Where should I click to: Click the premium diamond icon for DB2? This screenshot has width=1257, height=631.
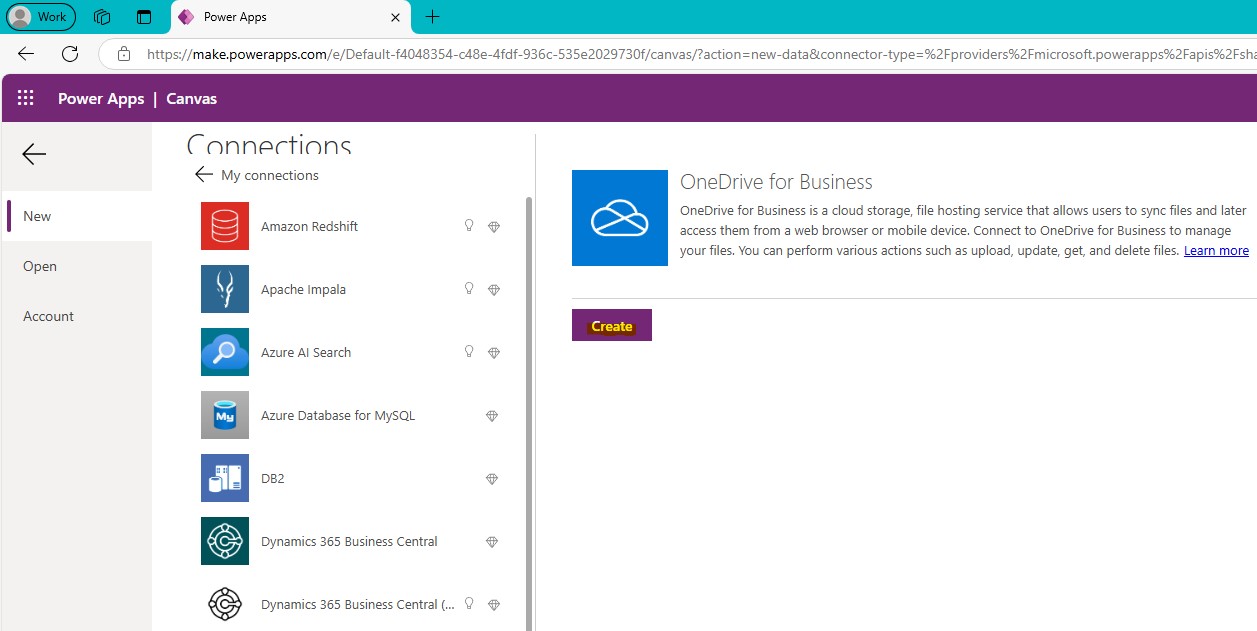pos(492,479)
